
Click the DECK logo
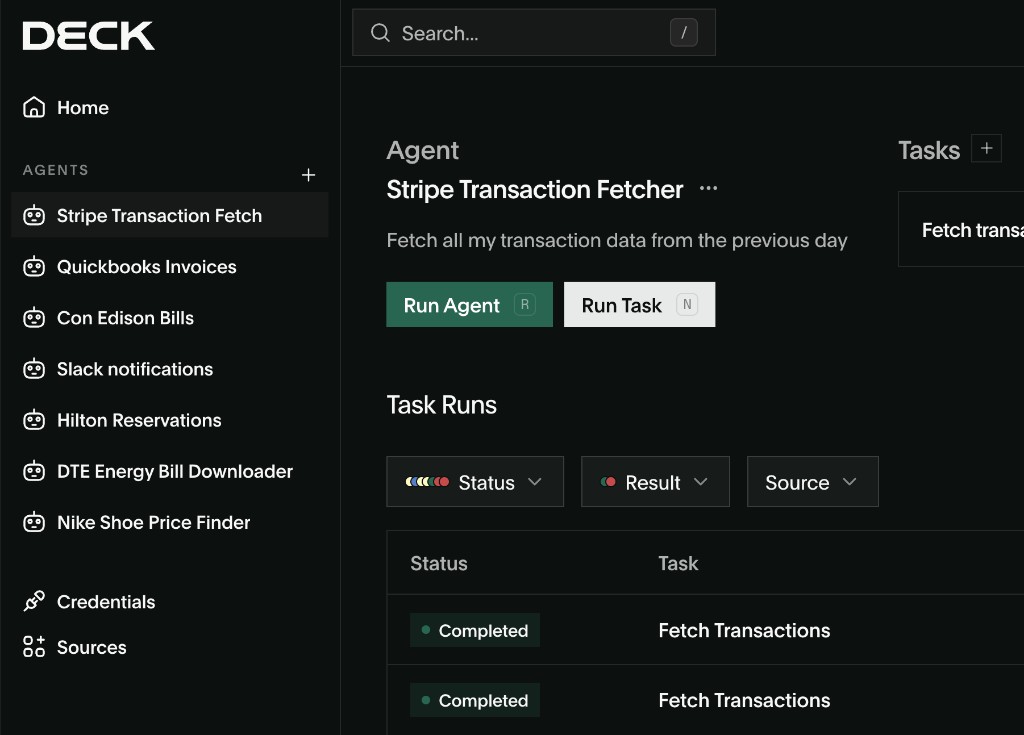pyautogui.click(x=88, y=36)
